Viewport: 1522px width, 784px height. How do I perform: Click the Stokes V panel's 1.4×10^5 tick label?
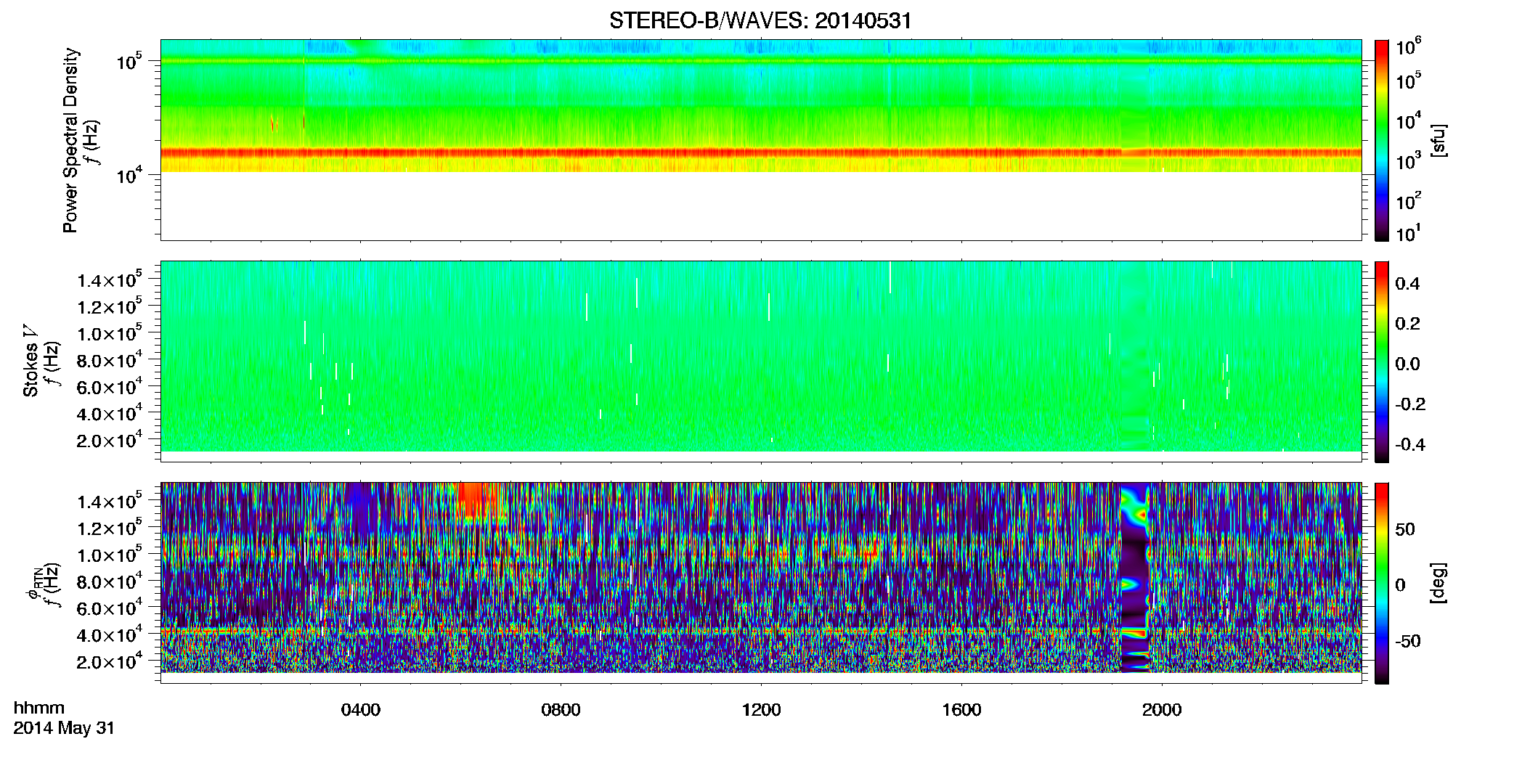[x=110, y=279]
